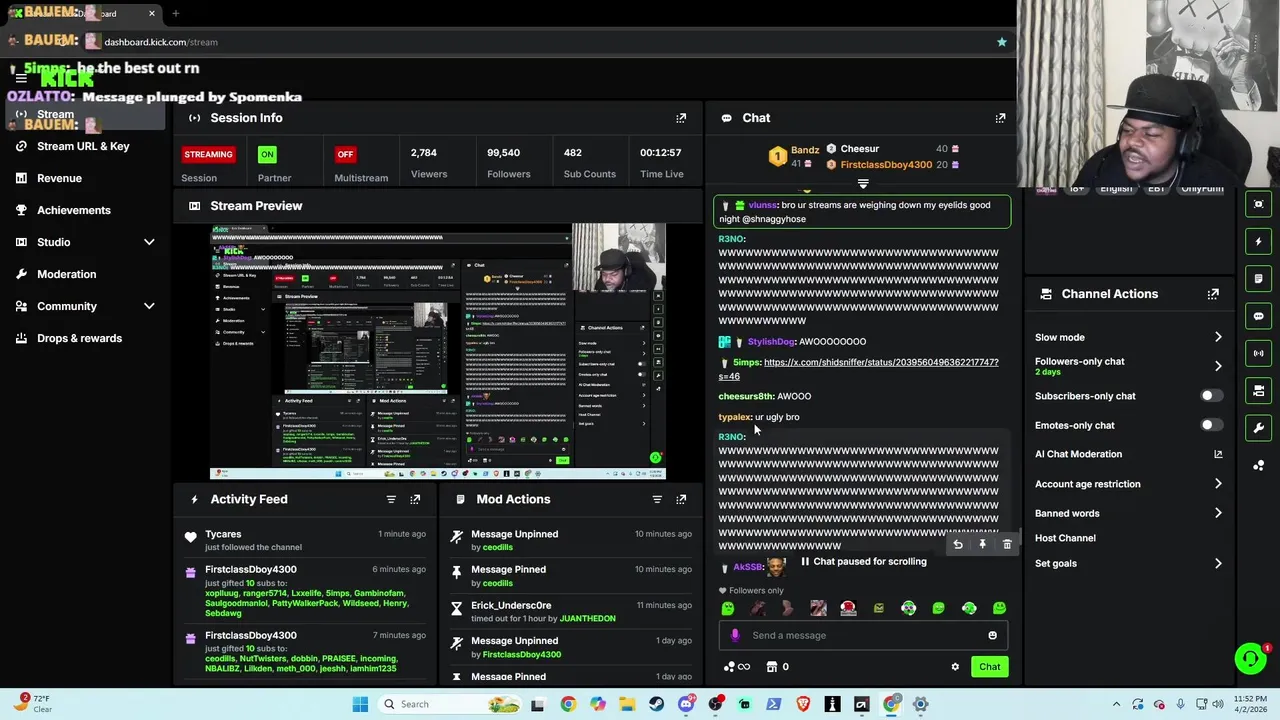
Task: Click ceodills in Message Unpinned entry
Action: (x=498, y=547)
